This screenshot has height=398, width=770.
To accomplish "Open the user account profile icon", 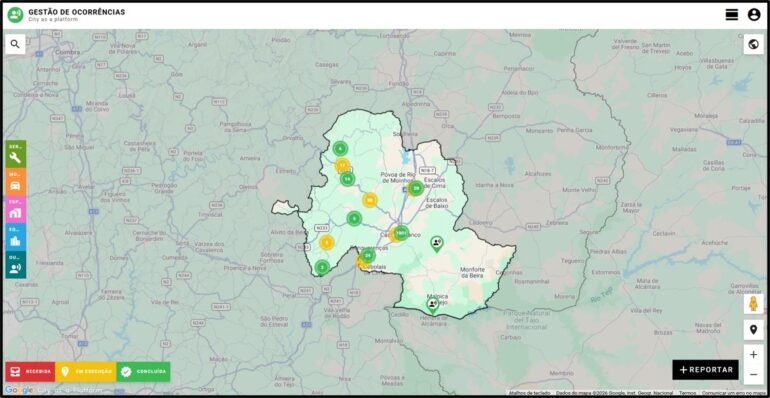I will [x=754, y=15].
